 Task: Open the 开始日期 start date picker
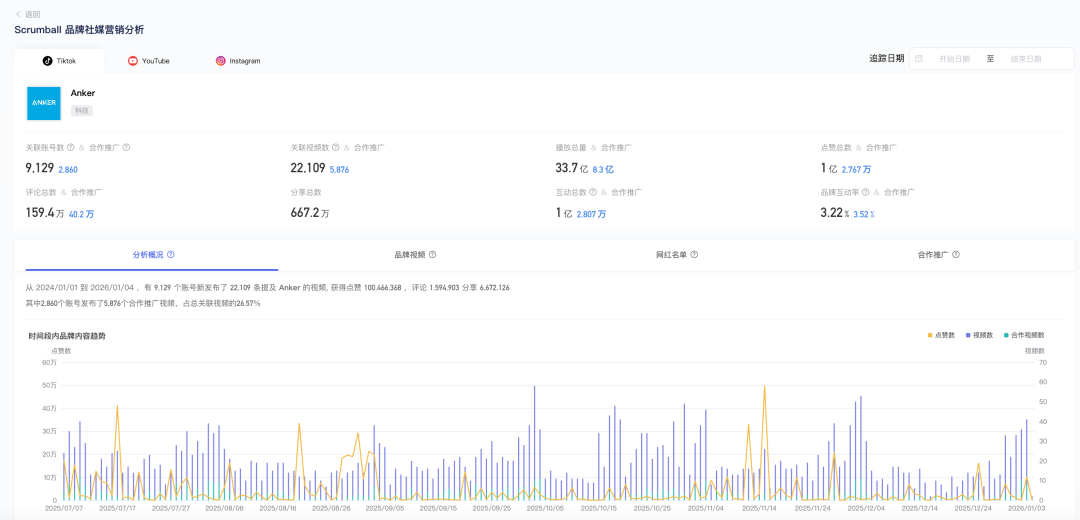pyautogui.click(x=954, y=59)
